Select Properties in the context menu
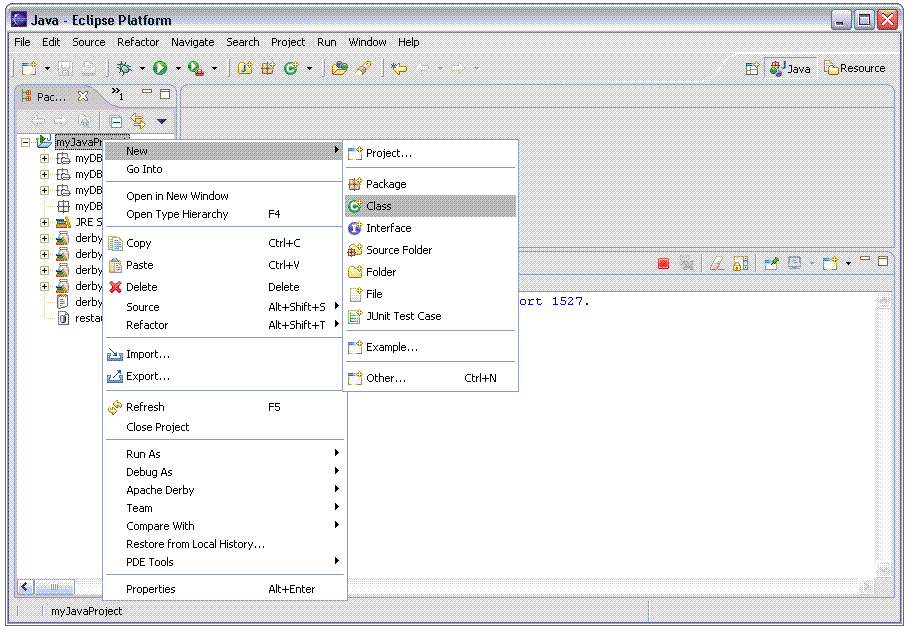Image resolution: width=914 pixels, height=638 pixels. (151, 589)
